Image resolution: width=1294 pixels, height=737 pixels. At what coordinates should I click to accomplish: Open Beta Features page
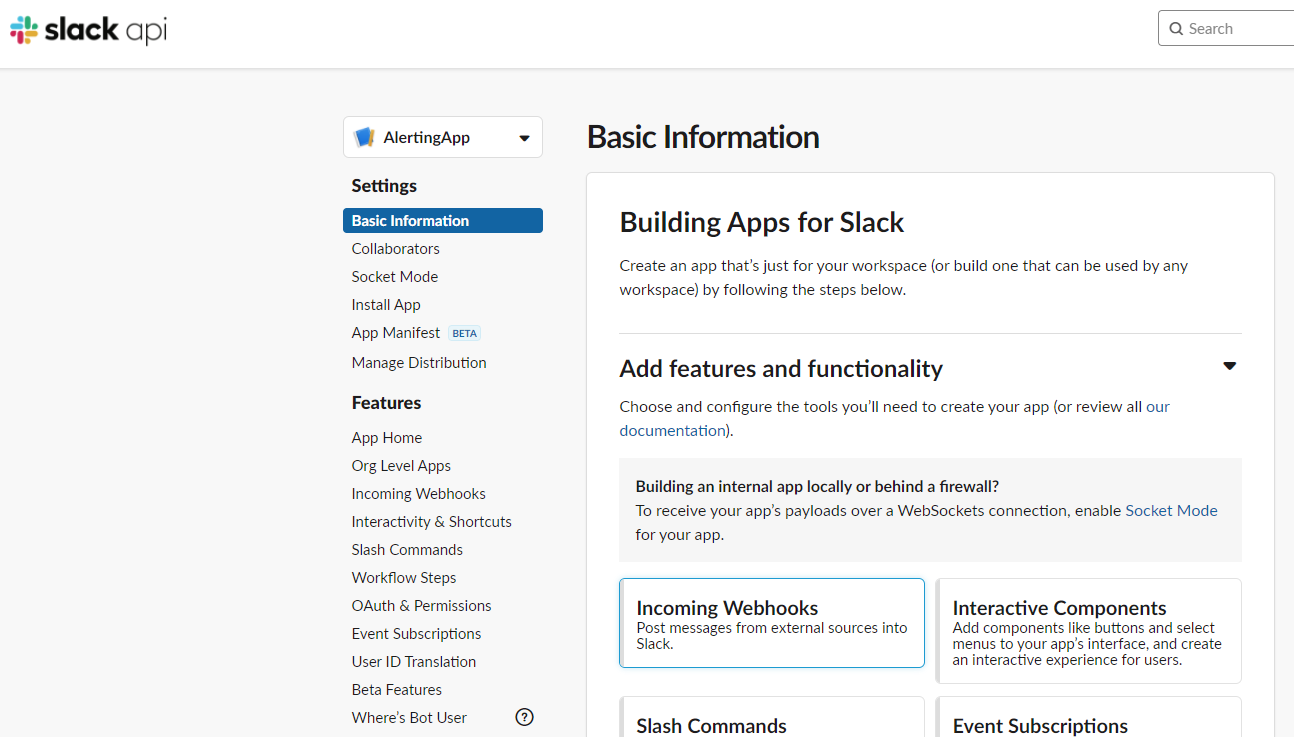[396, 690]
